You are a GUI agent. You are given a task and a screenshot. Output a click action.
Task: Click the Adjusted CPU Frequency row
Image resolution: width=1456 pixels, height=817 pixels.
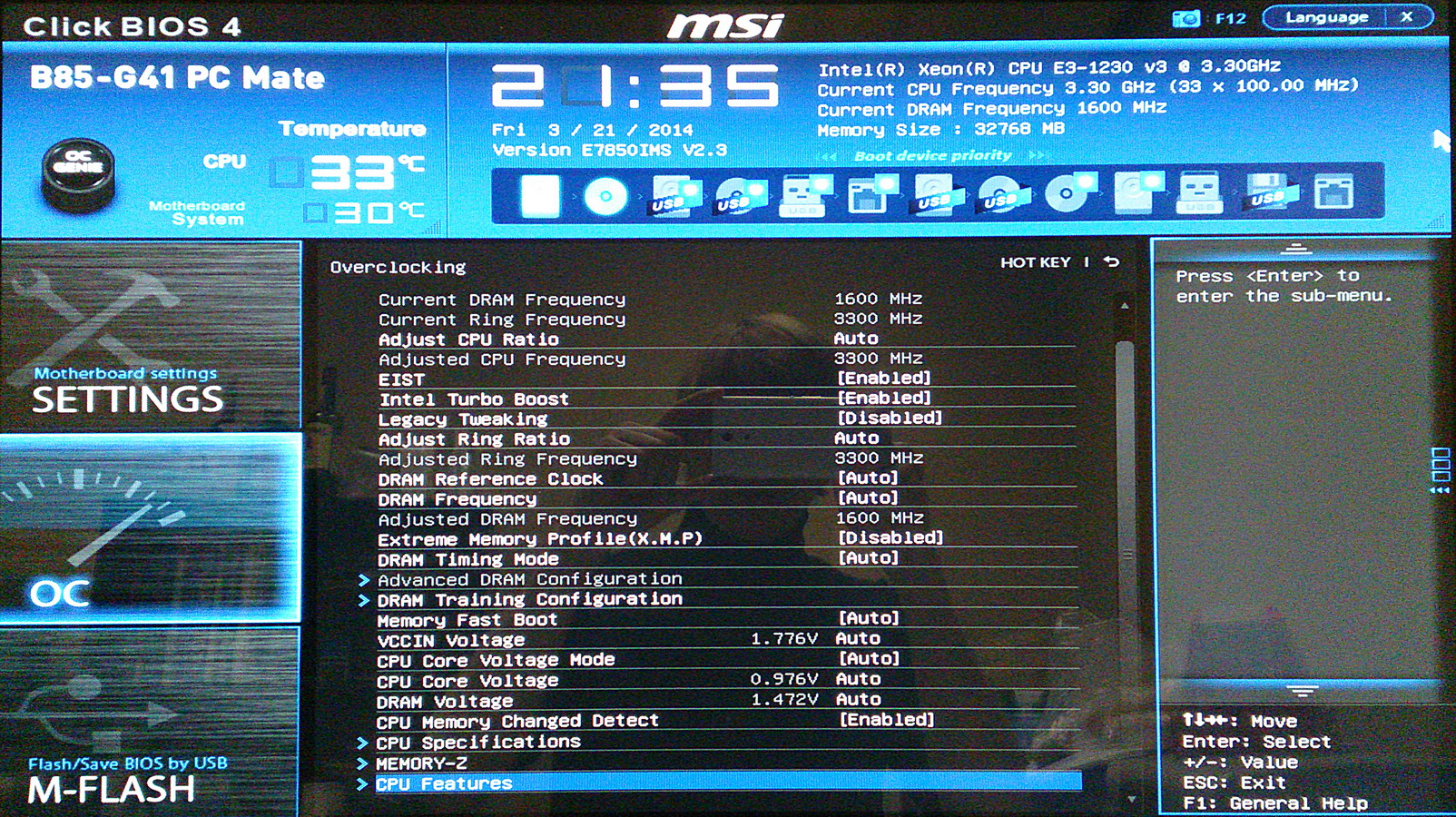(x=726, y=359)
